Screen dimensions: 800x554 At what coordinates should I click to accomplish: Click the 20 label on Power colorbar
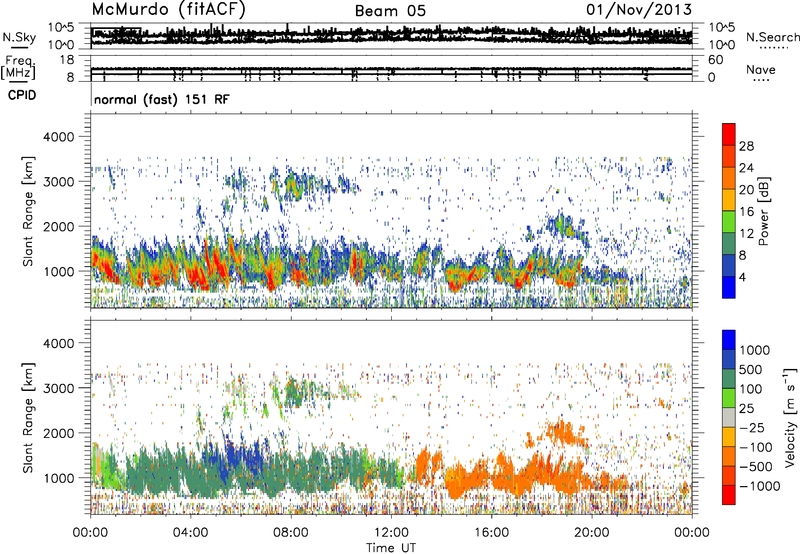point(746,190)
